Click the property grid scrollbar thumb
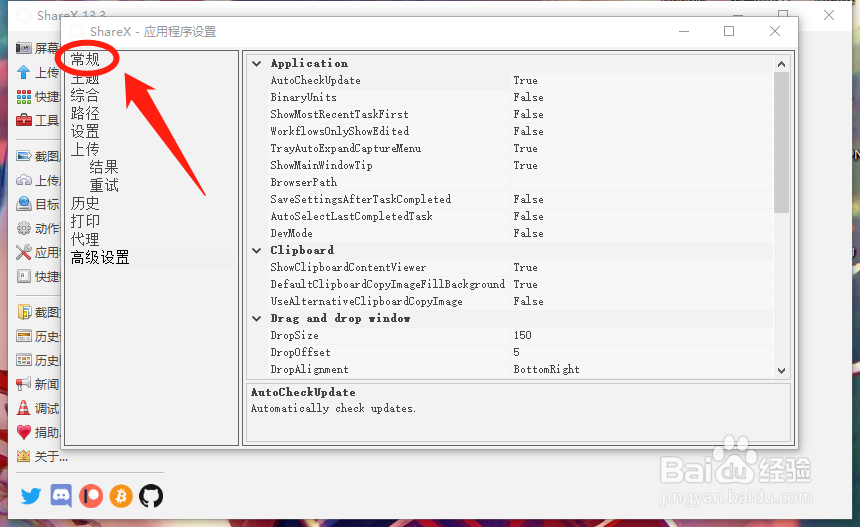The width and height of the screenshot is (860, 527). coord(782,142)
